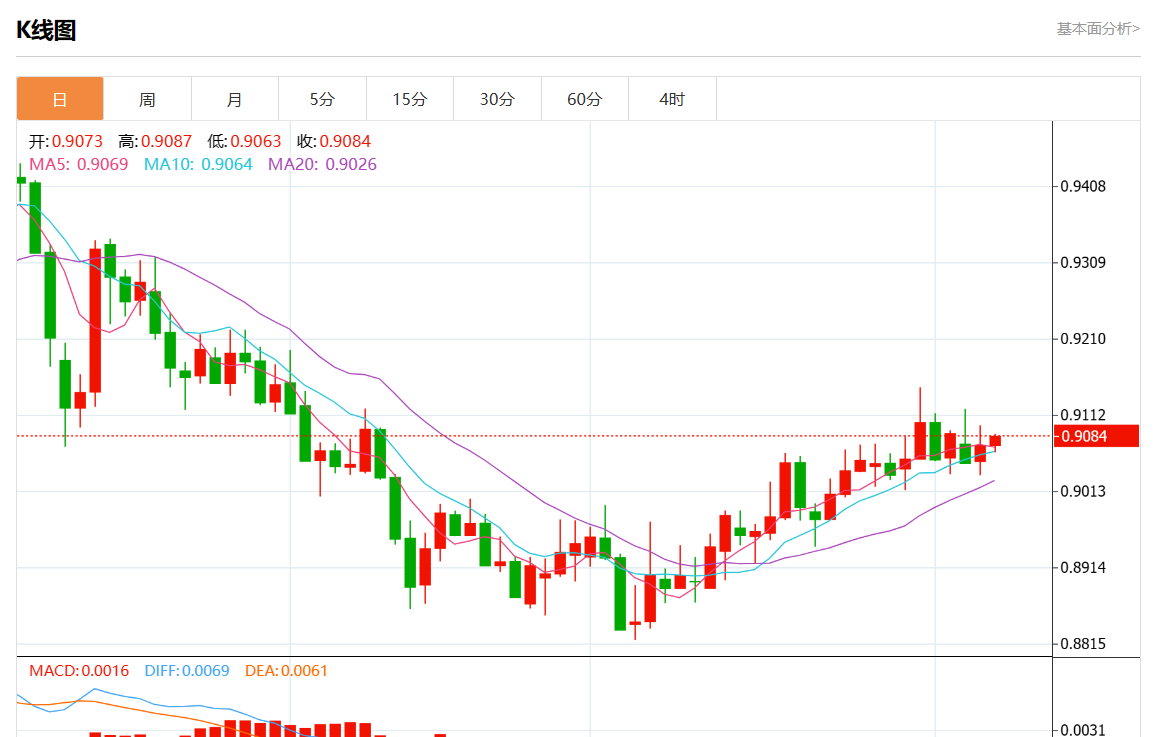The width and height of the screenshot is (1168, 737).
Task: Click the MA10: 0.9064 indicator label
Action: coord(198,164)
